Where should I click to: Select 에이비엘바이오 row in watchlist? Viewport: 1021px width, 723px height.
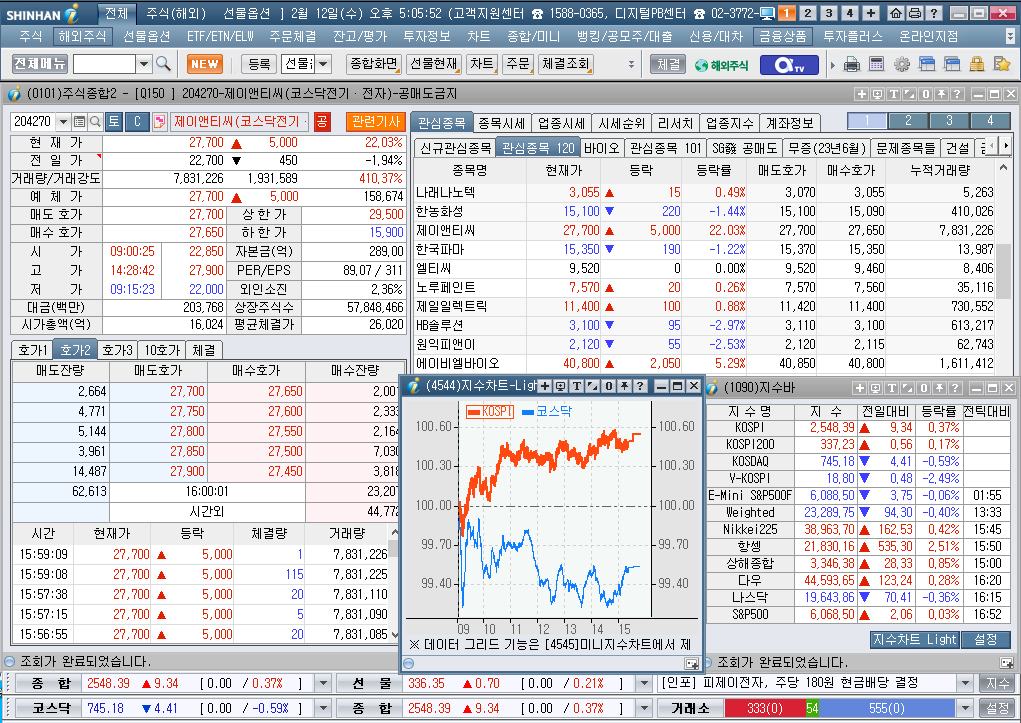[705, 363]
